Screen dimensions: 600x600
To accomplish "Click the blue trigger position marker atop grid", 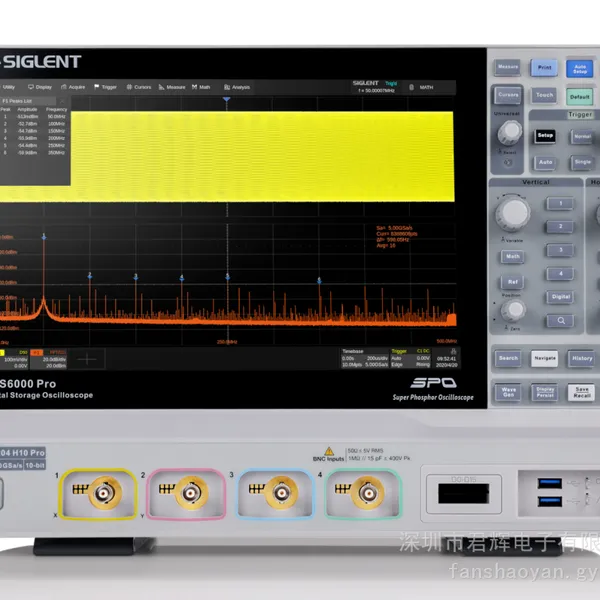I will pyautogui.click(x=227, y=99).
